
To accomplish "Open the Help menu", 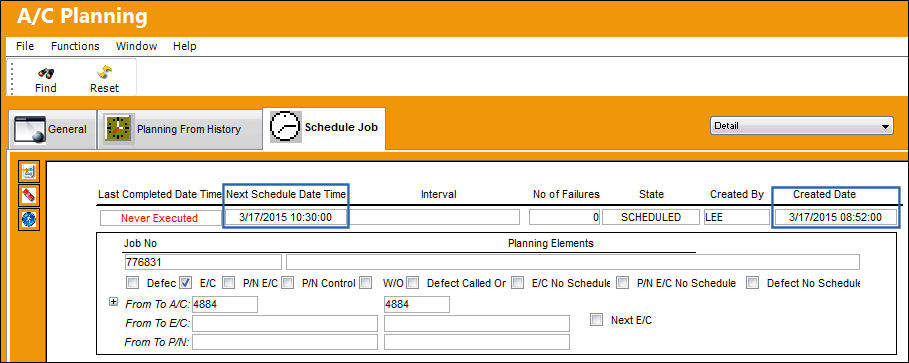I will click(184, 46).
